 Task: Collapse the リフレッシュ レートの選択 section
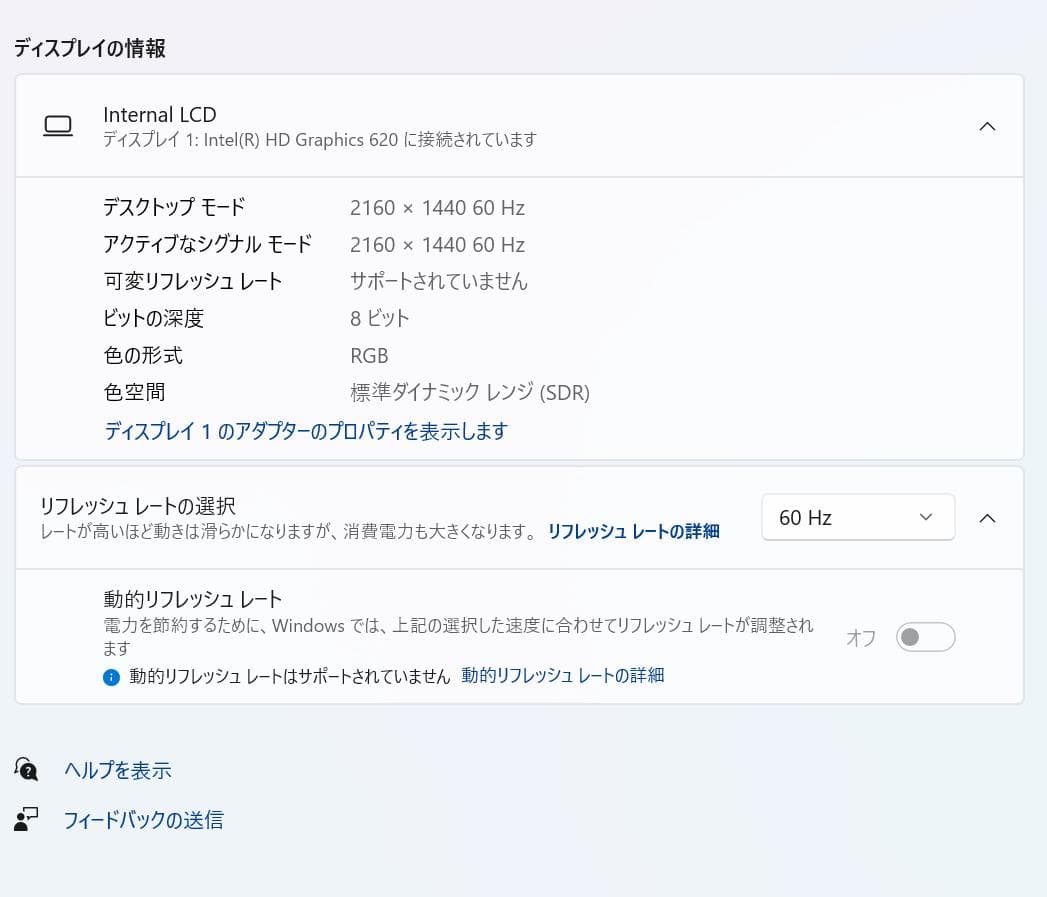(x=988, y=517)
